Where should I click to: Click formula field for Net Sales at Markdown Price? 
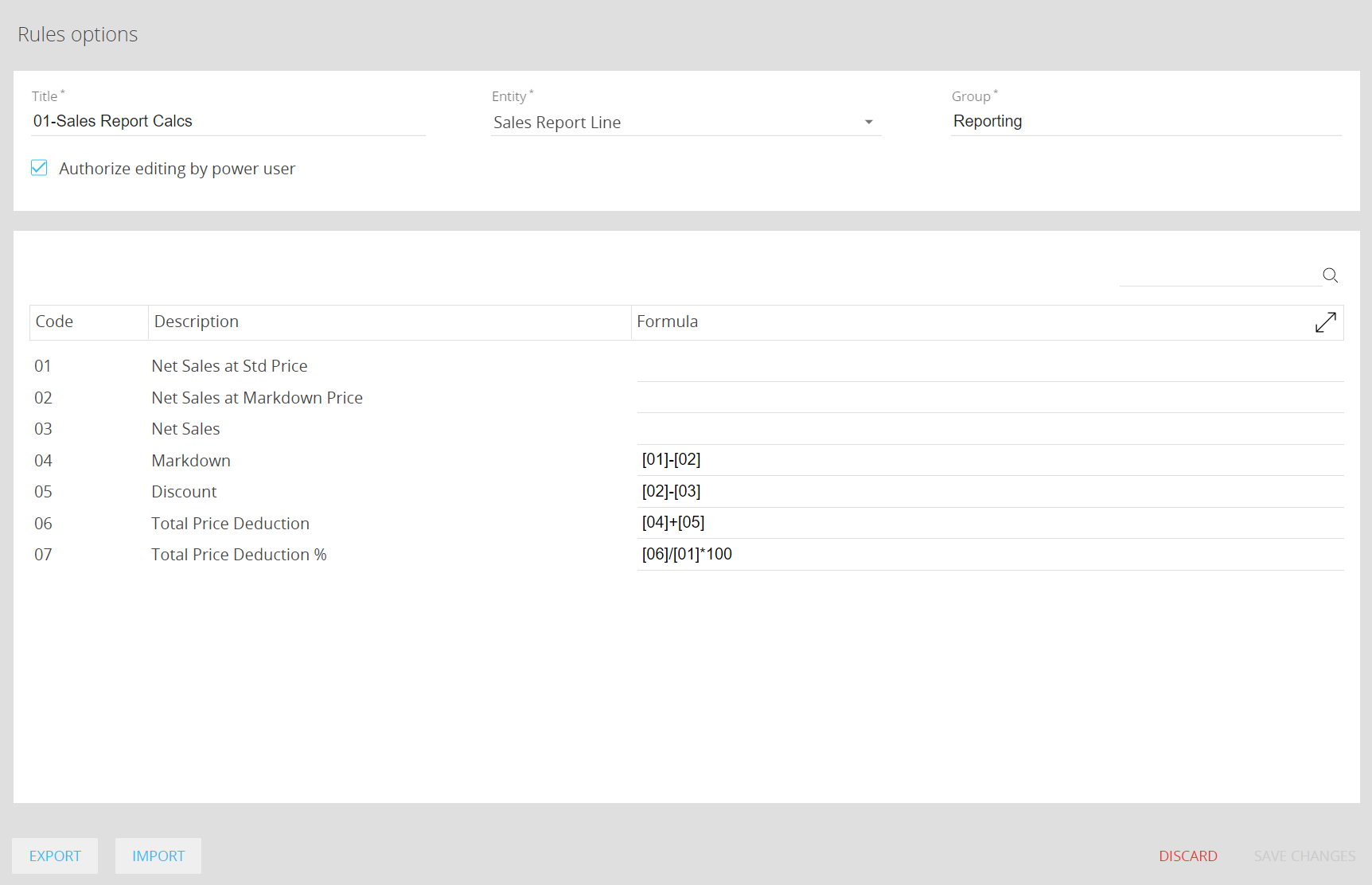pos(989,398)
